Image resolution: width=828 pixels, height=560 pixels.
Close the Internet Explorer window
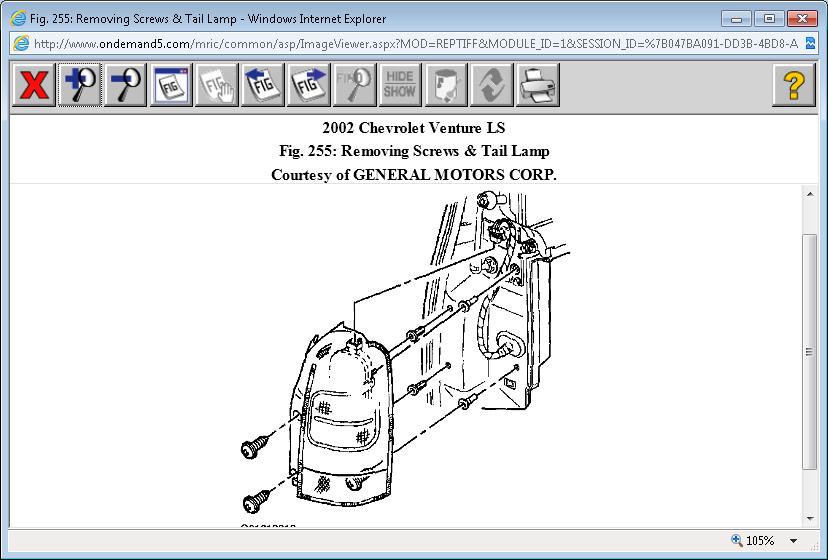point(802,19)
